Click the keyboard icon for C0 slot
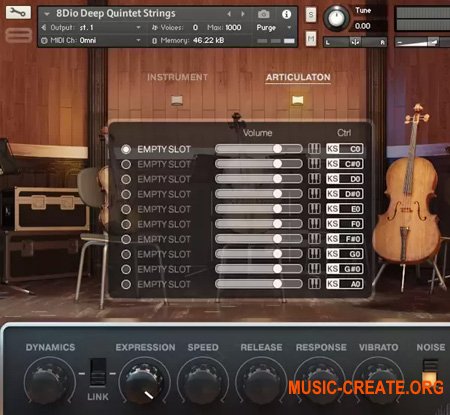The height and width of the screenshot is (415, 450). click(x=314, y=149)
